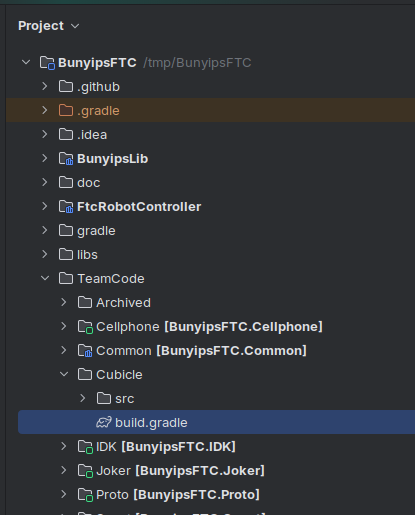Expand the src folder under Cubicle

pos(83,398)
